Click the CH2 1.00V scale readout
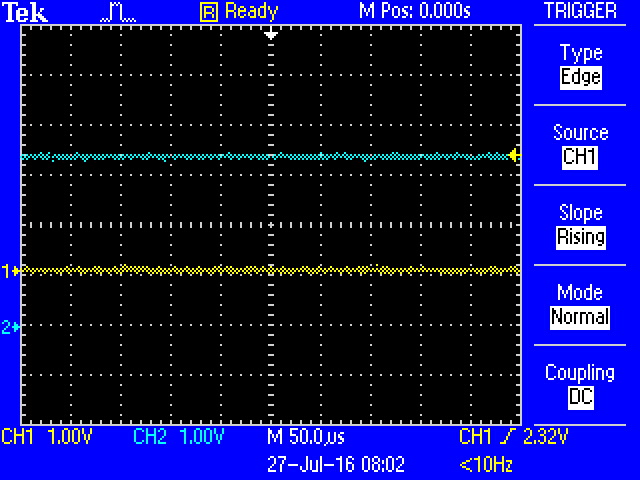The image size is (640, 480). (x=179, y=436)
